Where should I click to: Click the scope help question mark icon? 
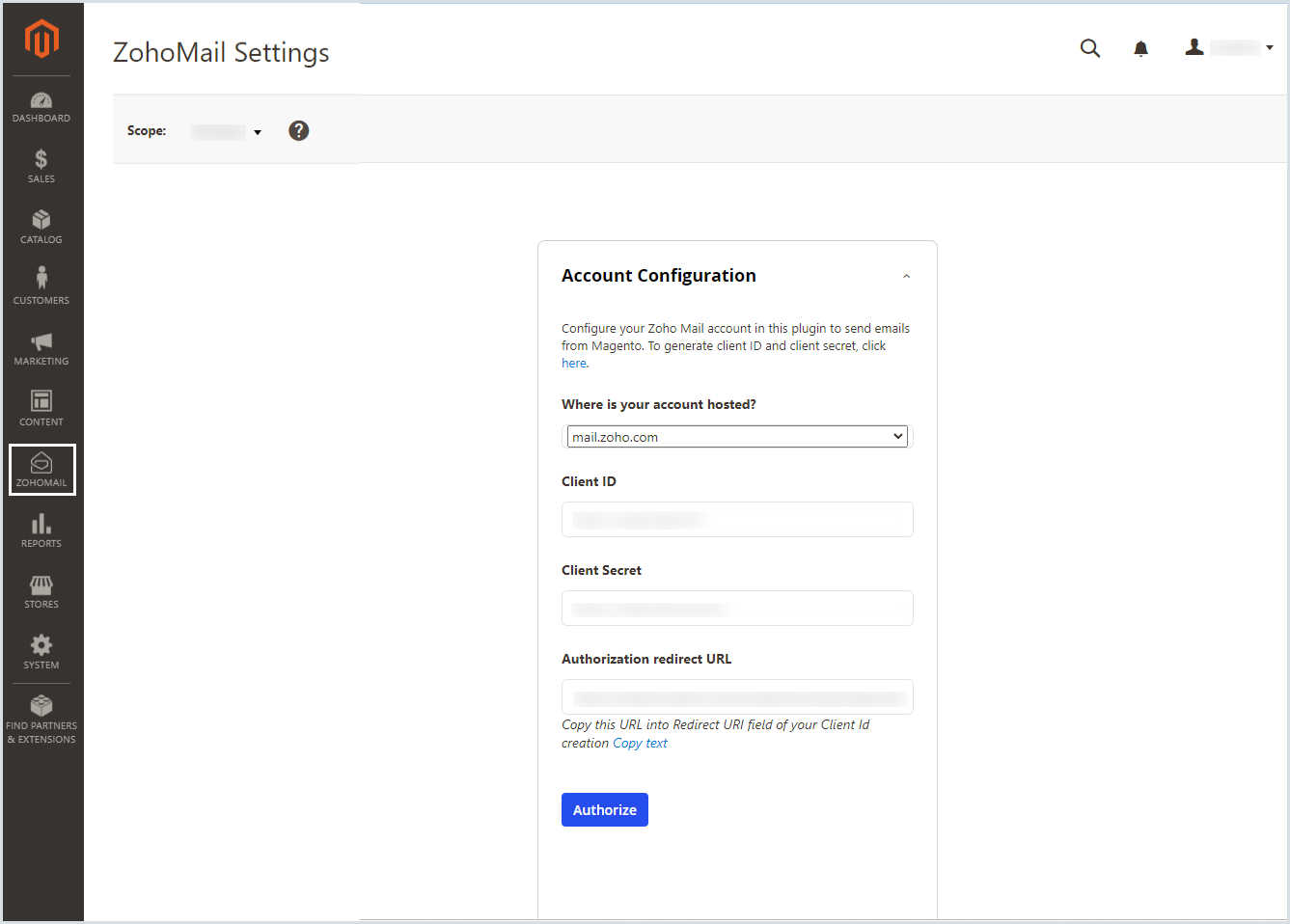click(299, 131)
